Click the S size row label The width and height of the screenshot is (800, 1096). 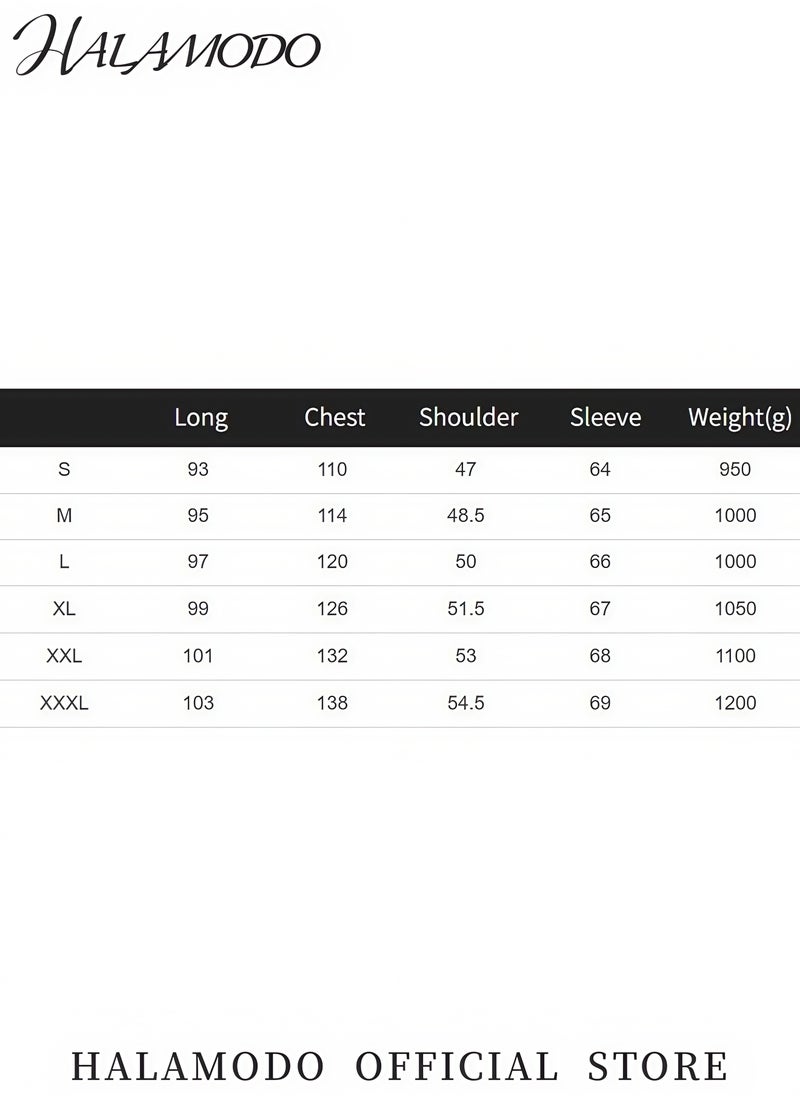64,469
